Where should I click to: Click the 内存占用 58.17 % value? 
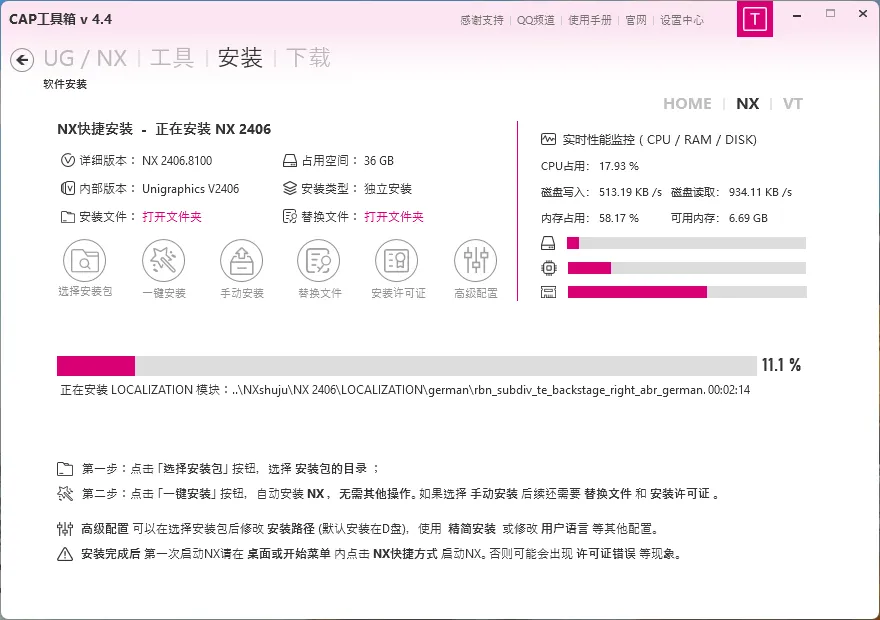coord(618,218)
